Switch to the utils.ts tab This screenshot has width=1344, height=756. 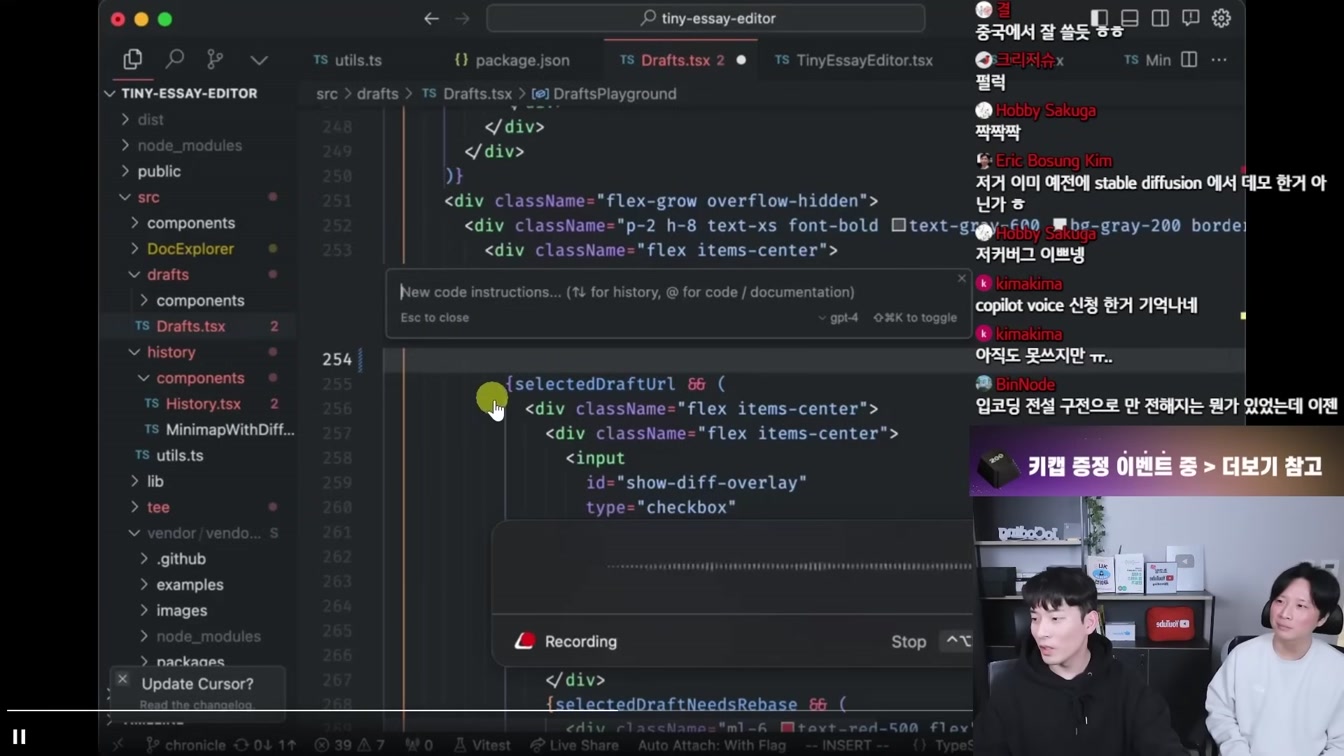tap(347, 60)
